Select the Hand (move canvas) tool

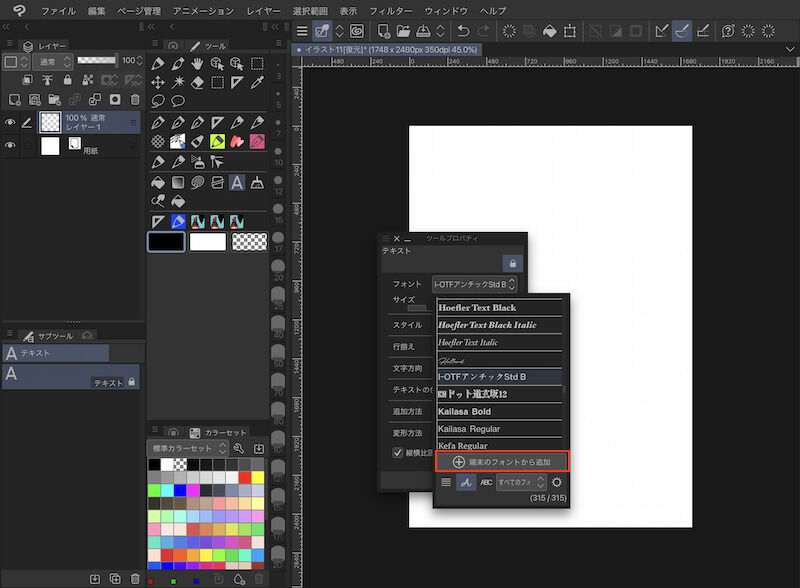click(x=197, y=63)
